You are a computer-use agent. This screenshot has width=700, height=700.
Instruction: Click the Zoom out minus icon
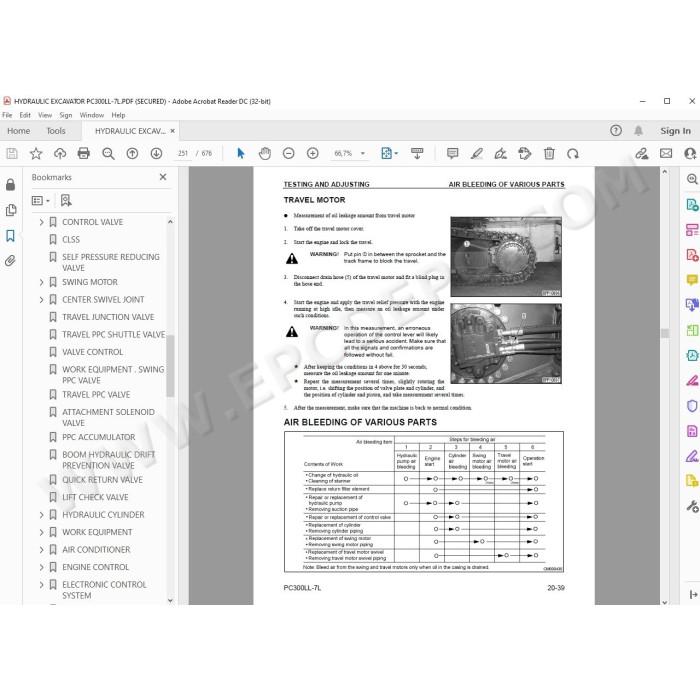[289, 154]
